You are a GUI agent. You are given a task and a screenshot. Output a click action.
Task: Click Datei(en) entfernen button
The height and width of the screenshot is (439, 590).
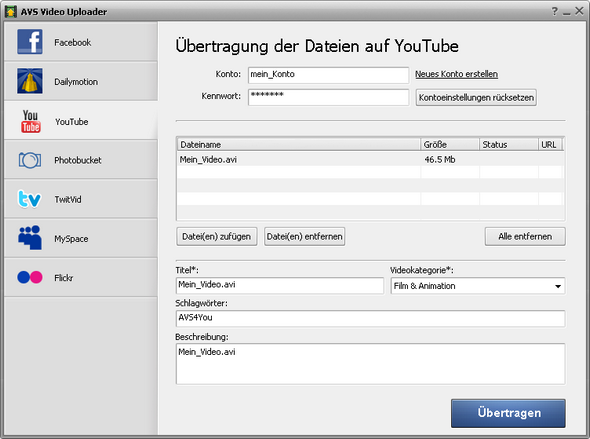click(x=304, y=237)
